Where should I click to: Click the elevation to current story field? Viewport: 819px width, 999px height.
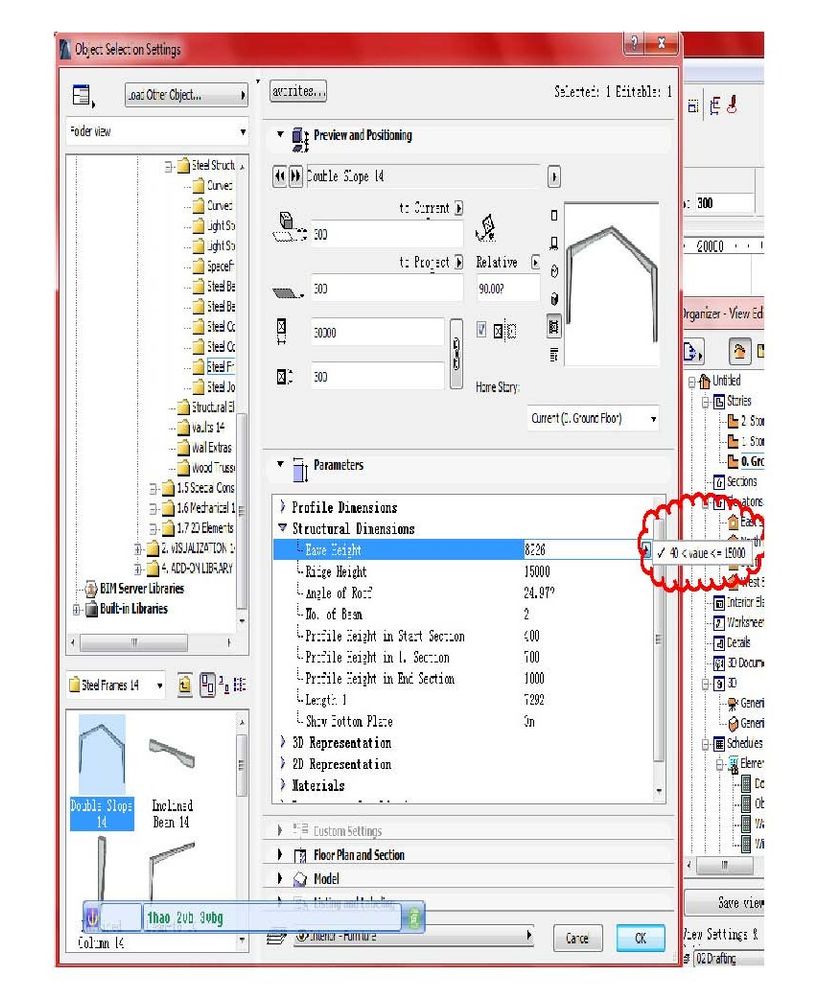coord(388,235)
